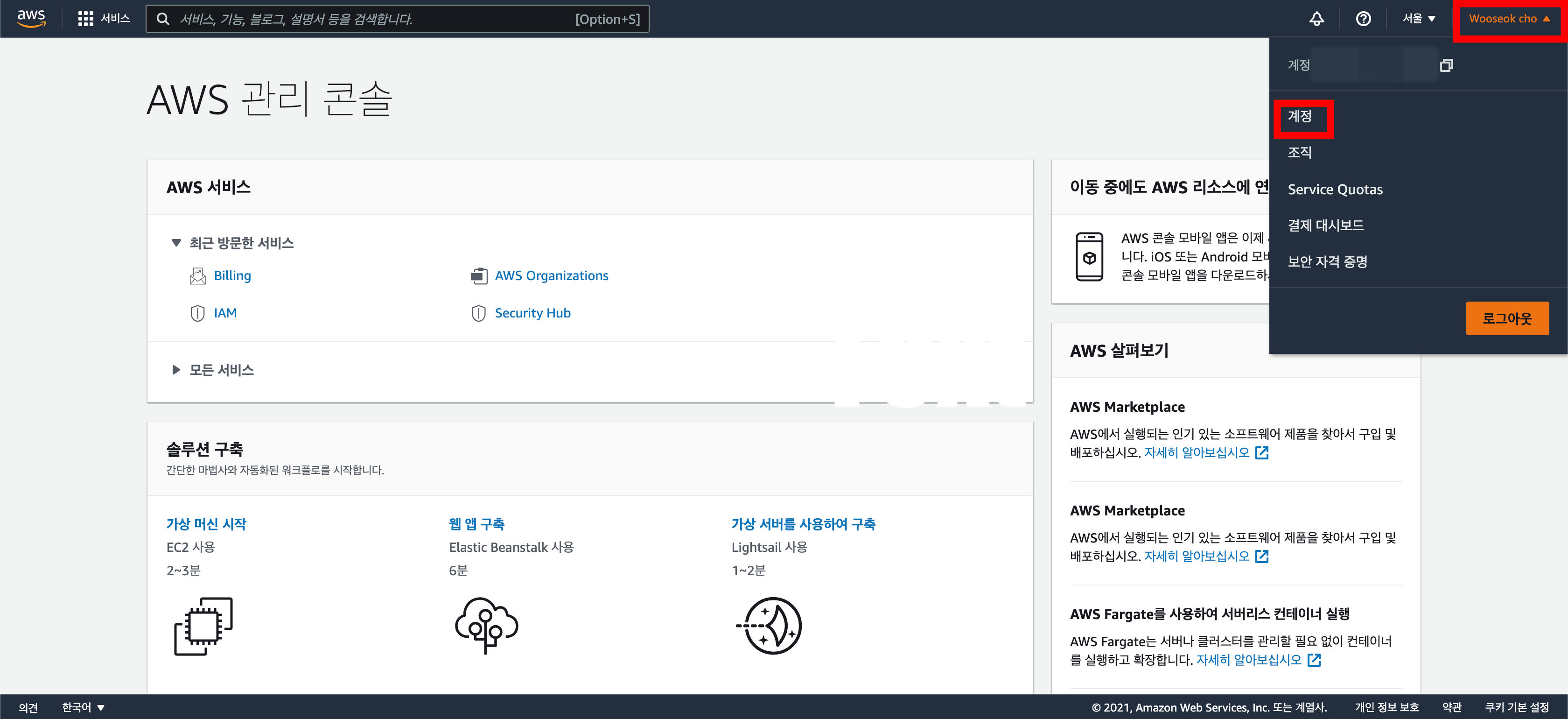Open the services grid menu icon
The width and height of the screenshot is (1568, 719).
point(85,19)
